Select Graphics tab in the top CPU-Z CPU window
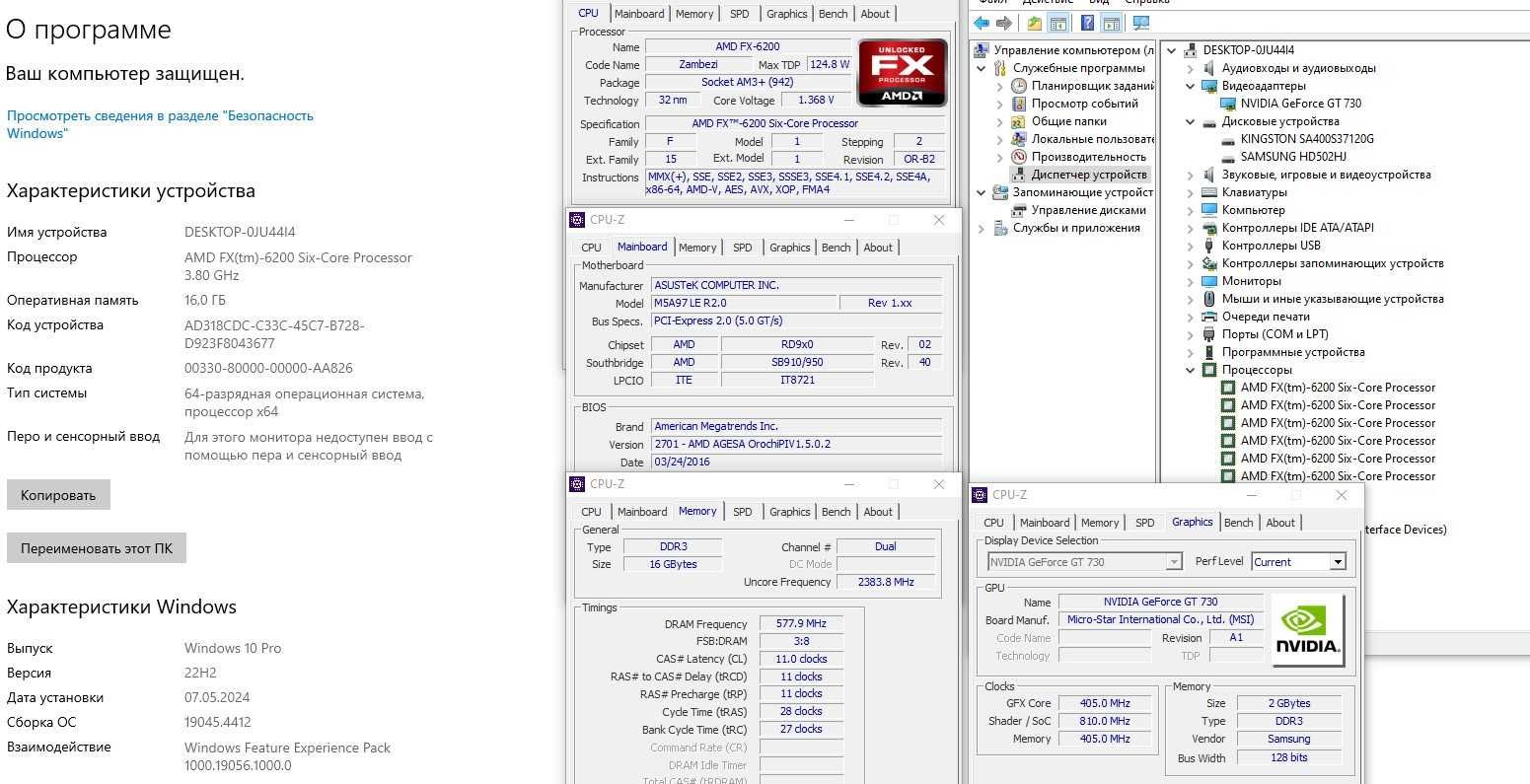The height and width of the screenshot is (784, 1530). [x=786, y=14]
